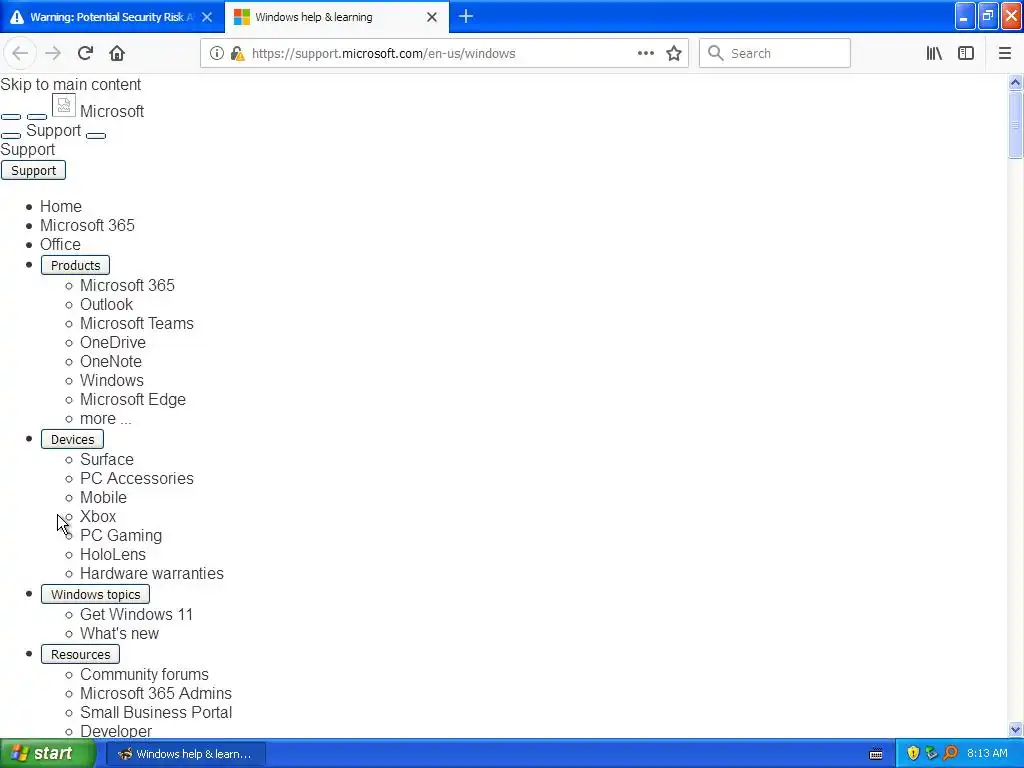Open the Community forums link
The image size is (1024, 768).
[144, 674]
